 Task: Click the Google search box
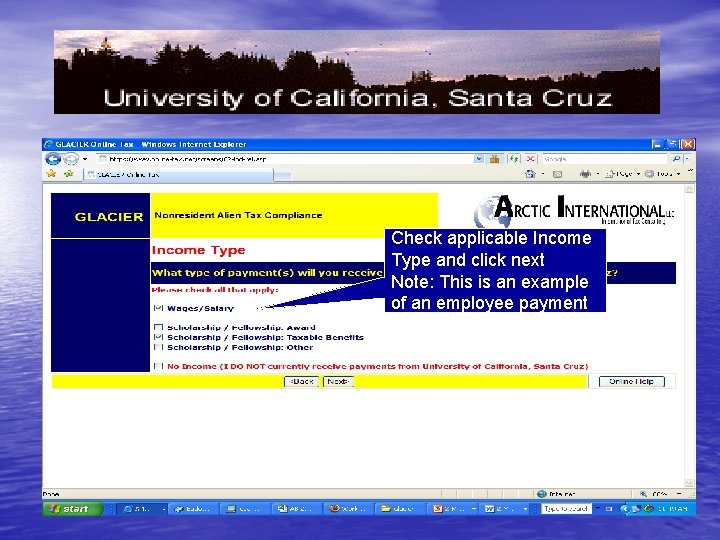tap(605, 159)
